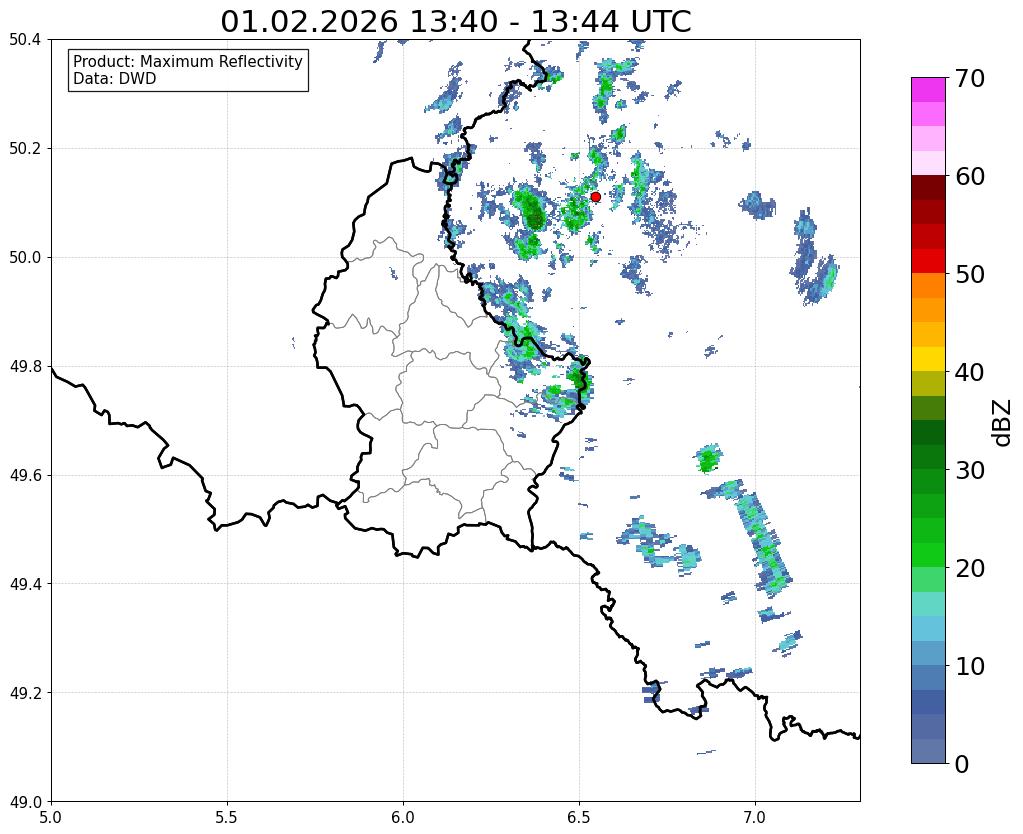Click the 'Product: Maximum Reflectivity' label

tap(188, 61)
